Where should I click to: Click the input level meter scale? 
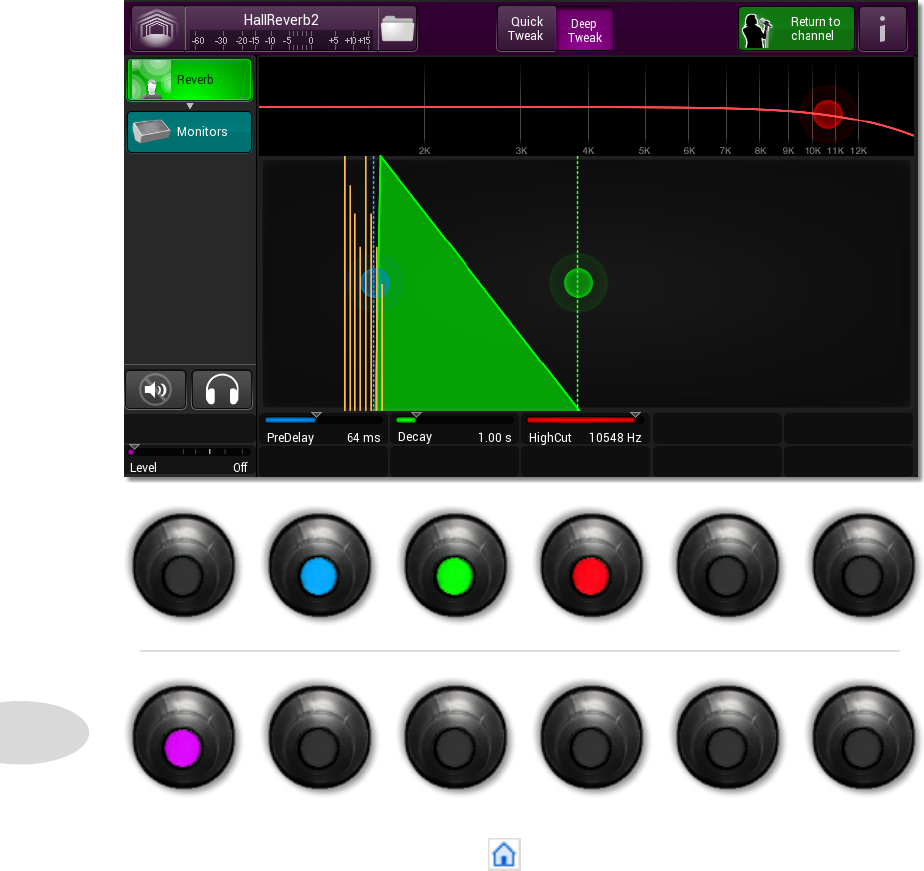[x=281, y=40]
